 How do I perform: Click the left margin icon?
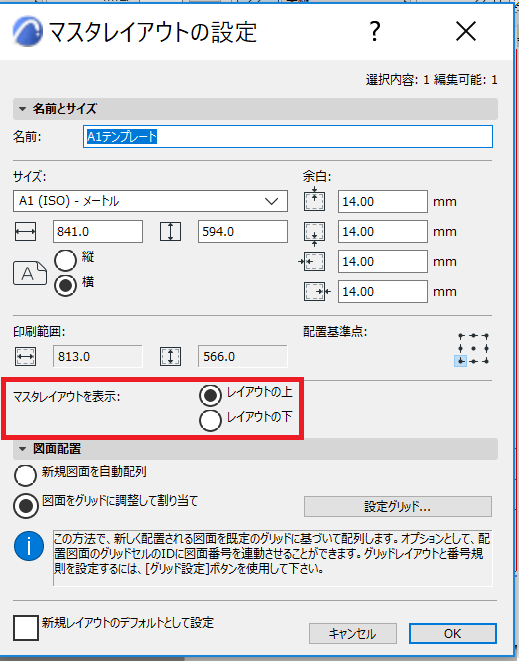click(312, 262)
